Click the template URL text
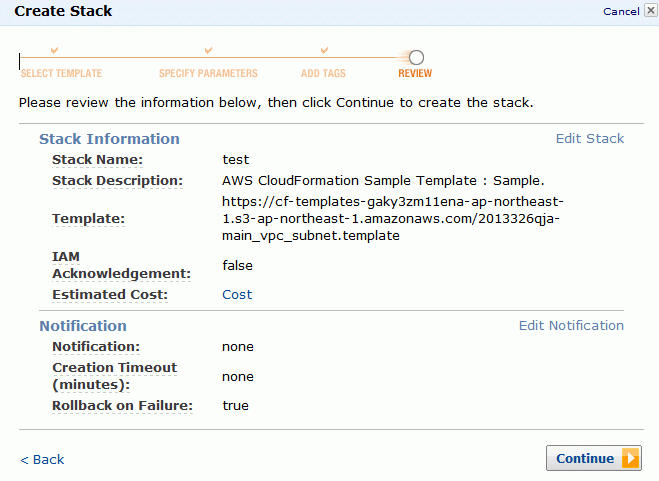Screen dimensions: 659x481 393,219
